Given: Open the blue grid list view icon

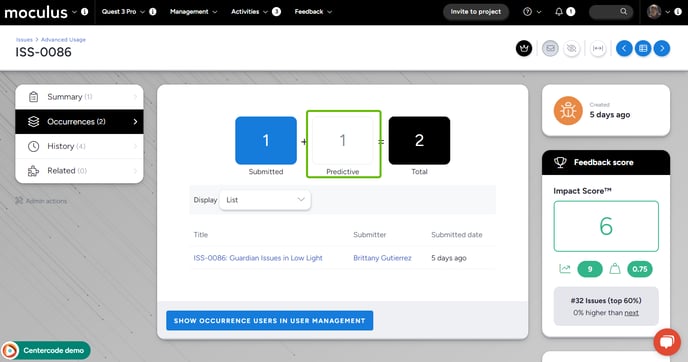Looking at the screenshot, I should pyautogui.click(x=643, y=48).
